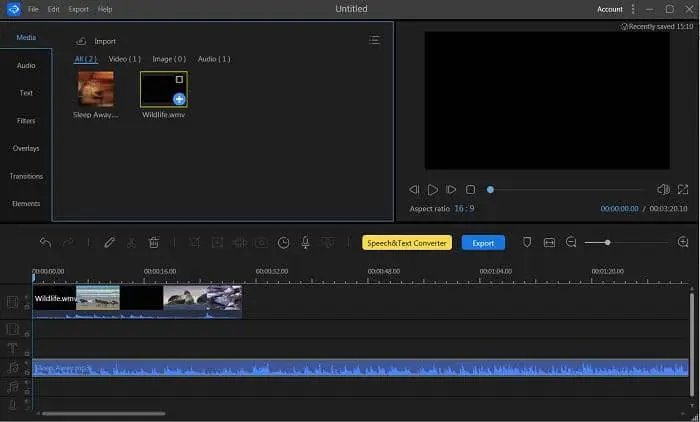Click the timeline zoom slider handle
Screen dimensions: 700x422
pos(607,243)
